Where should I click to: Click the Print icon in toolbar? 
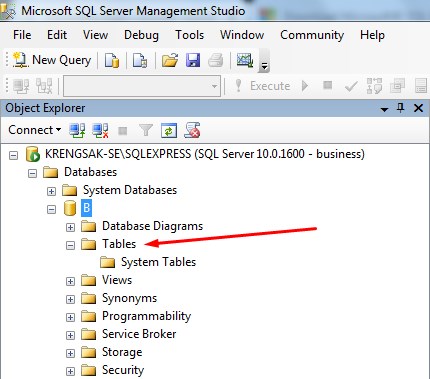point(216,61)
